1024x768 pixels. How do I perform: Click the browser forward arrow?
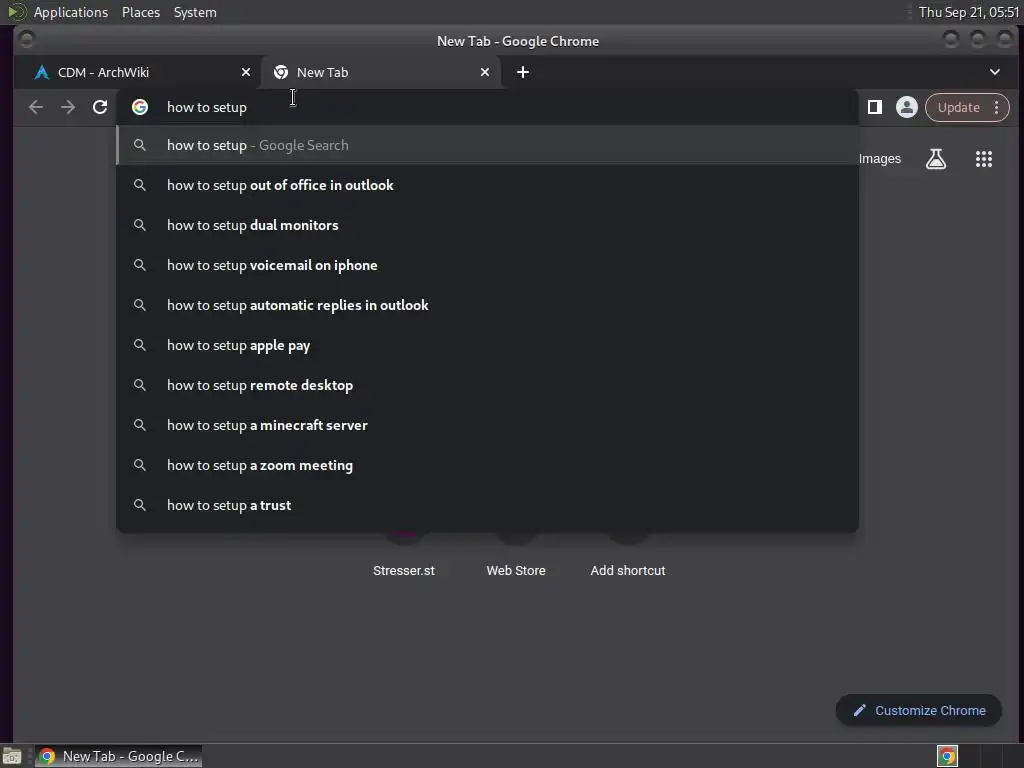(x=68, y=107)
